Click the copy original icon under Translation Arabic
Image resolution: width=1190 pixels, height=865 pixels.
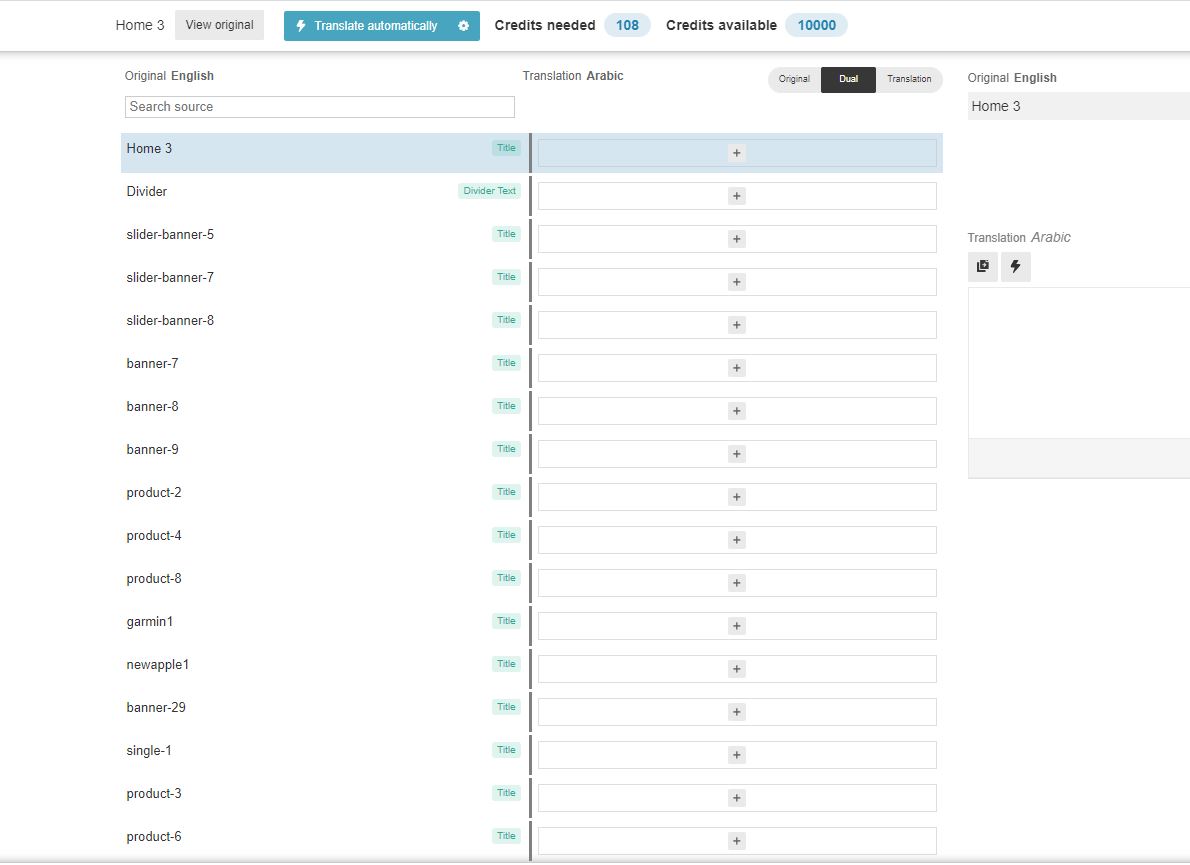(x=983, y=267)
